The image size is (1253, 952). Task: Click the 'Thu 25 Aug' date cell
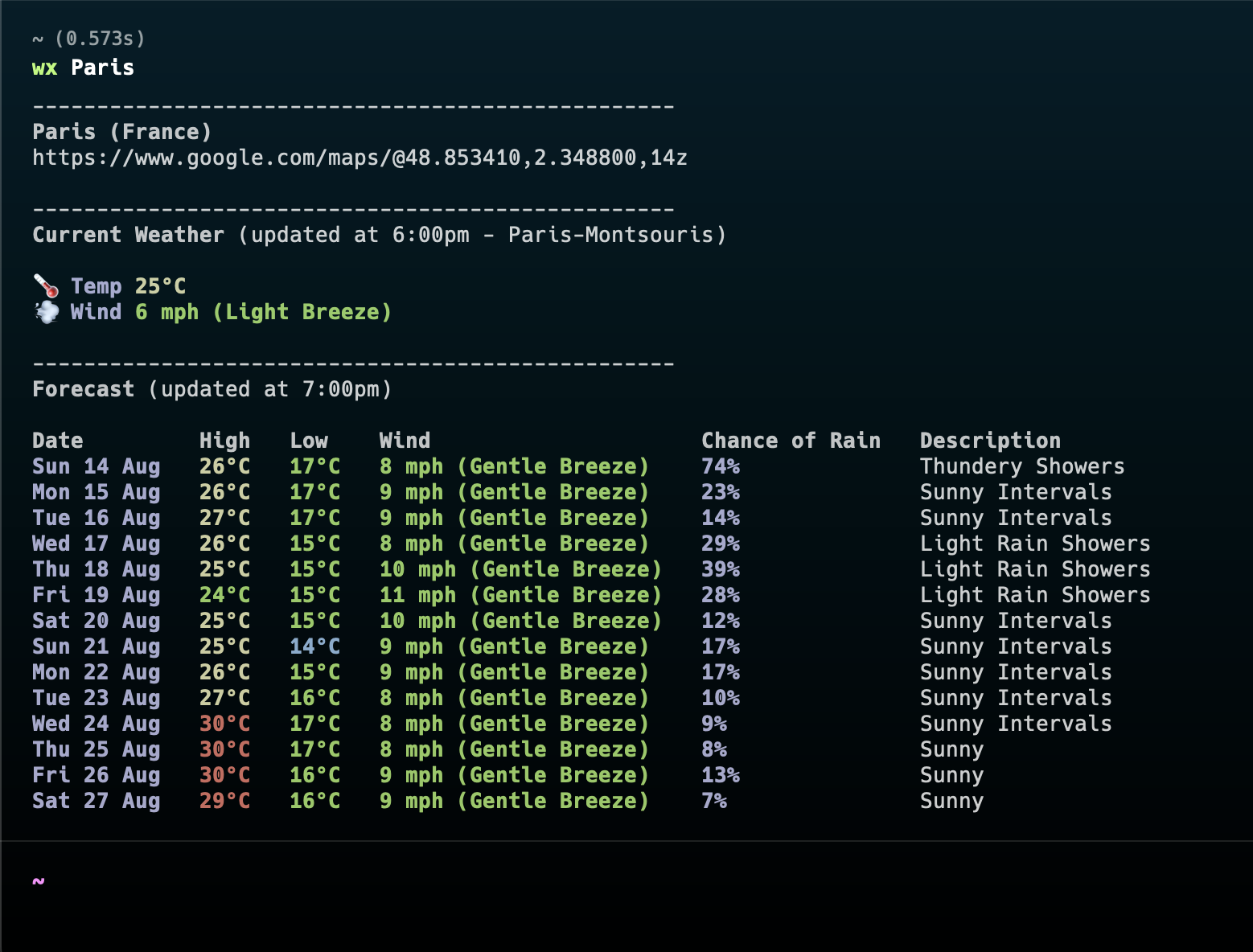point(97,749)
